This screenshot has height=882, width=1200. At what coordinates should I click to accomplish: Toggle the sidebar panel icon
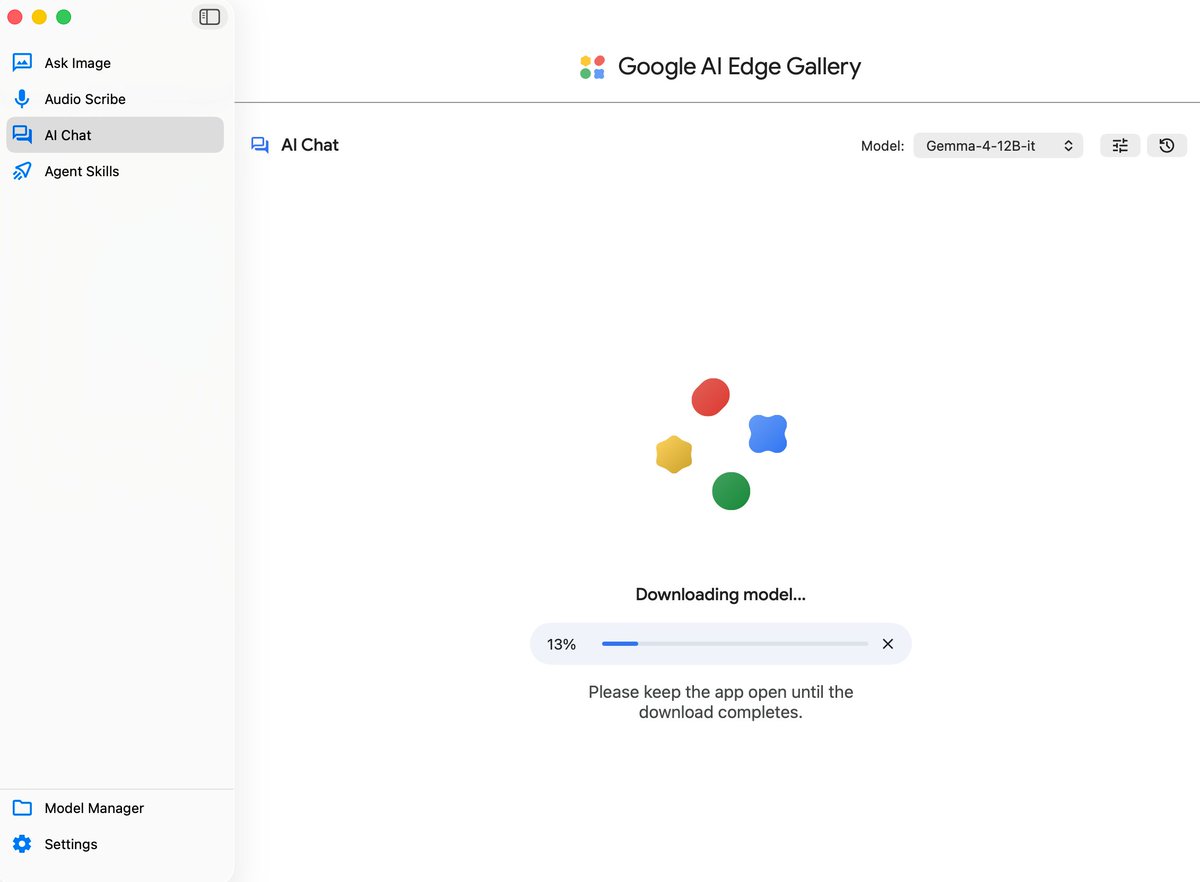(x=209, y=17)
